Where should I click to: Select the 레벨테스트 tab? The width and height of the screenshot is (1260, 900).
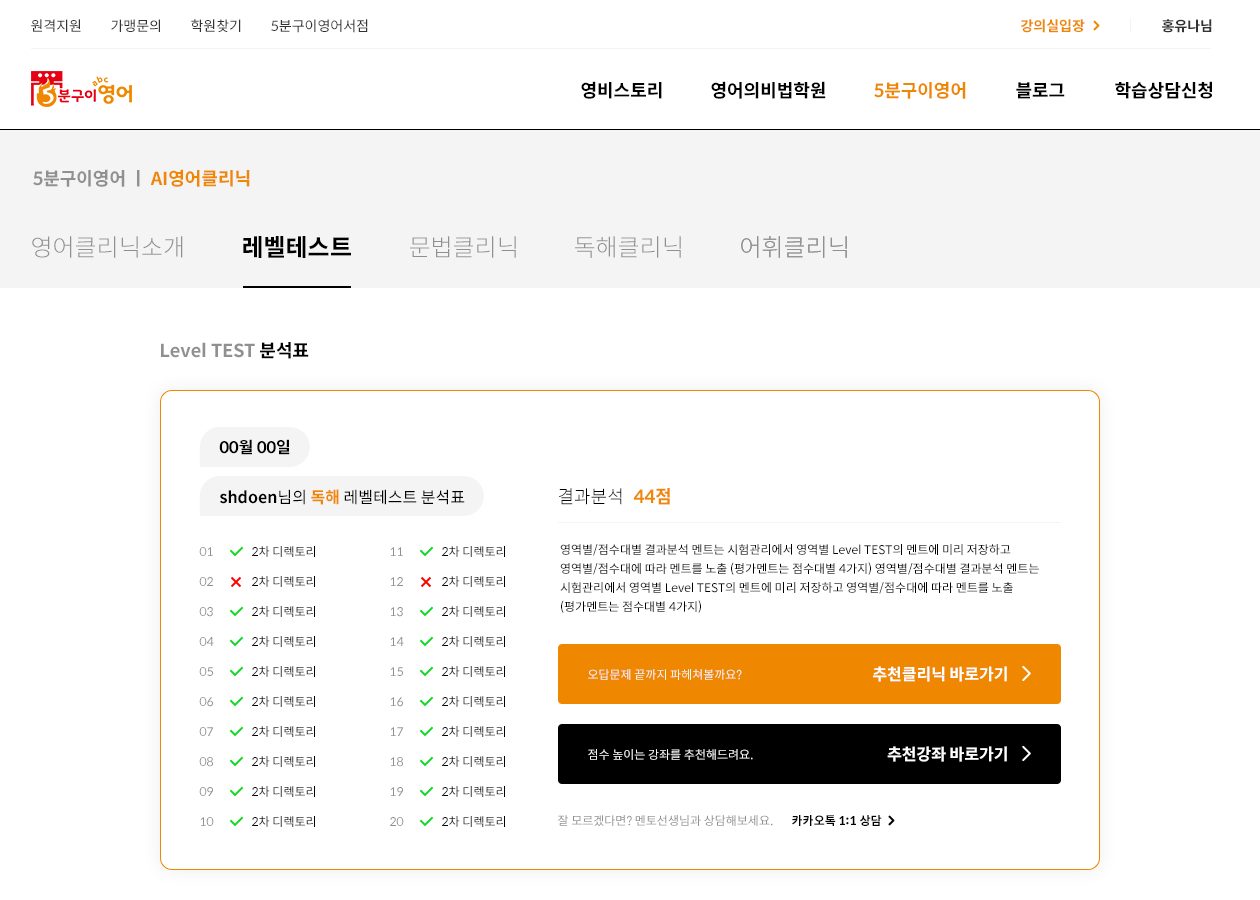click(297, 246)
